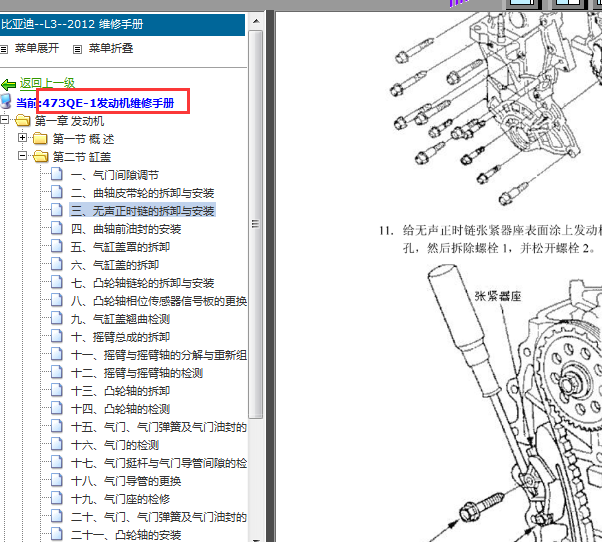Click the 菜单展开 list icon
The width and height of the screenshot is (602, 542).
pyautogui.click(x=6, y=48)
